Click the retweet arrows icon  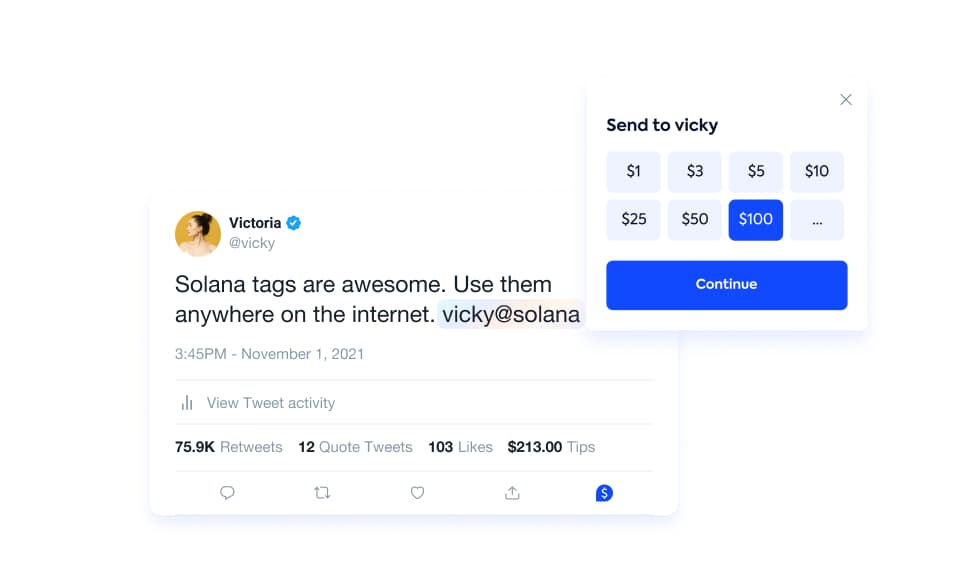tap(322, 493)
